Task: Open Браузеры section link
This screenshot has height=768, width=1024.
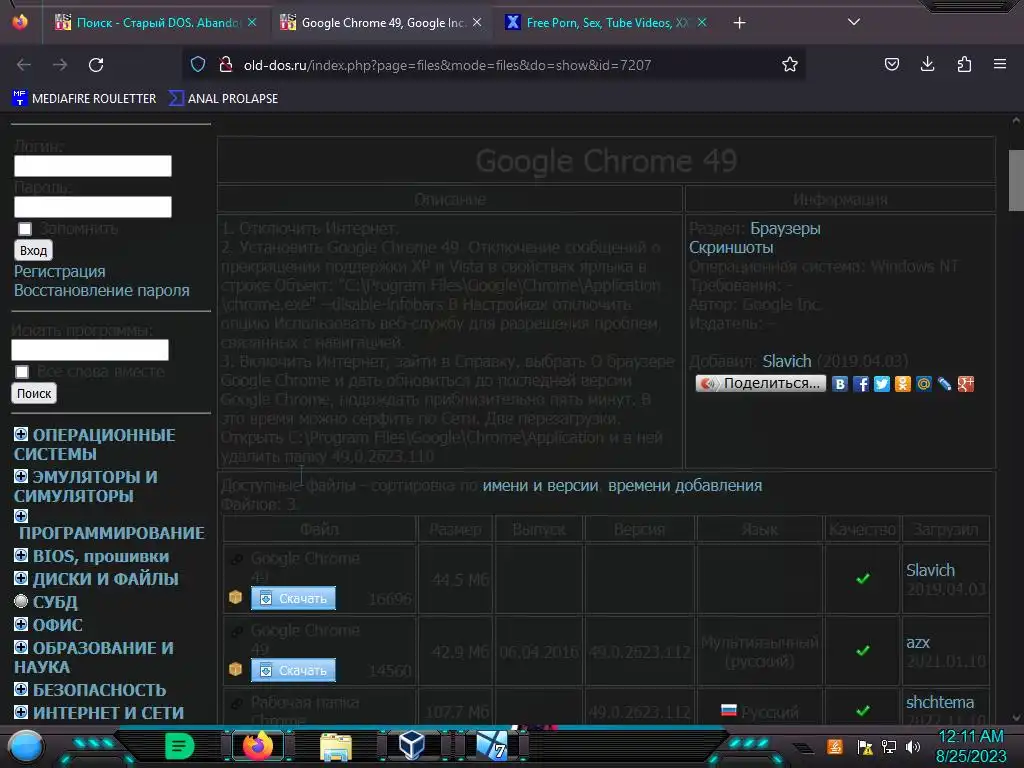Action: click(785, 229)
